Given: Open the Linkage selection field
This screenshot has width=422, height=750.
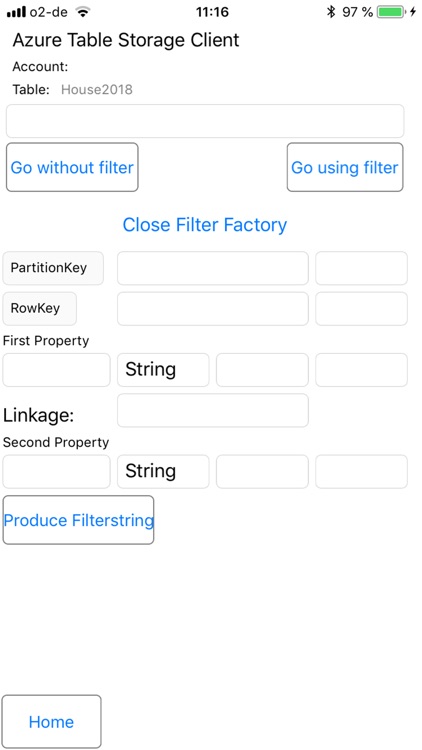Looking at the screenshot, I should 213,410.
